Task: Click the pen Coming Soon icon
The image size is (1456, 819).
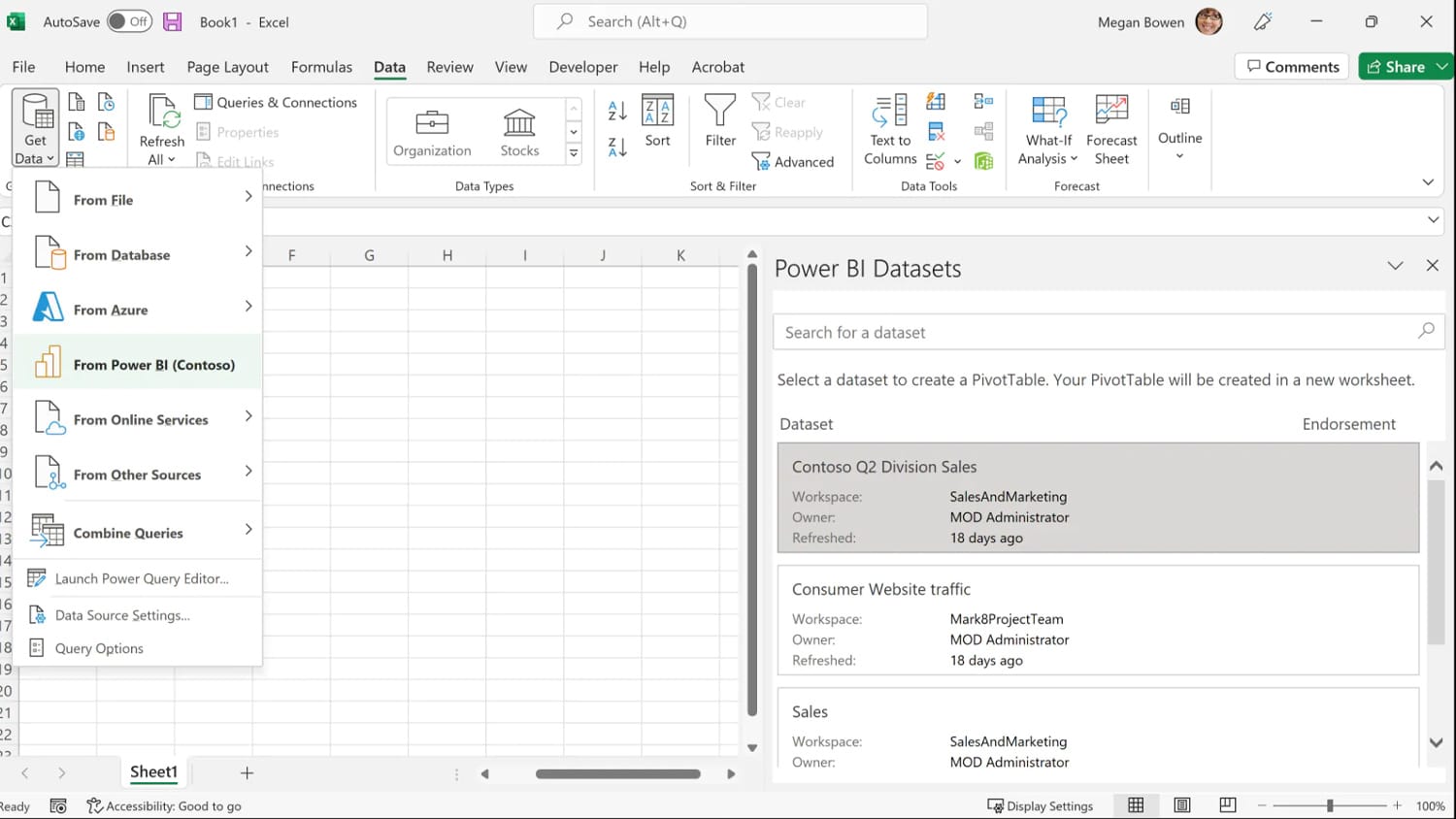Action: (x=1263, y=21)
